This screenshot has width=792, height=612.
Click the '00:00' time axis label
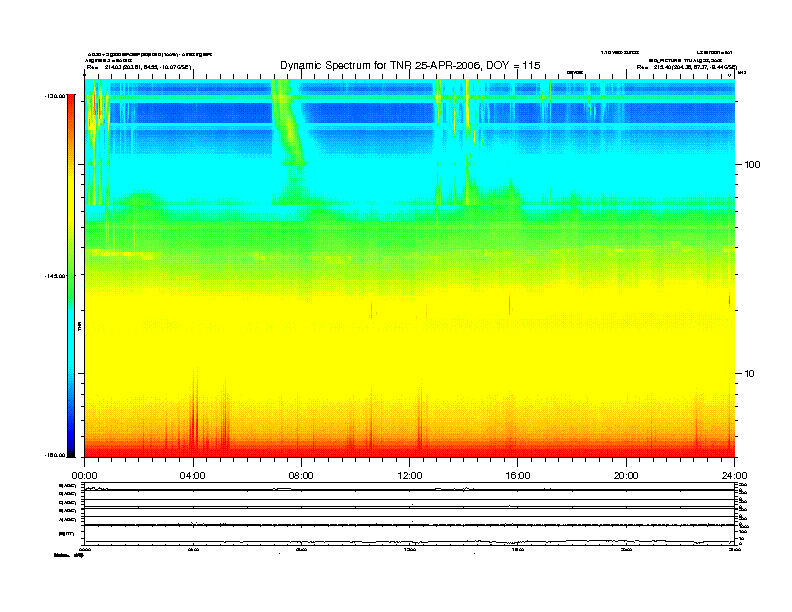click(84, 476)
